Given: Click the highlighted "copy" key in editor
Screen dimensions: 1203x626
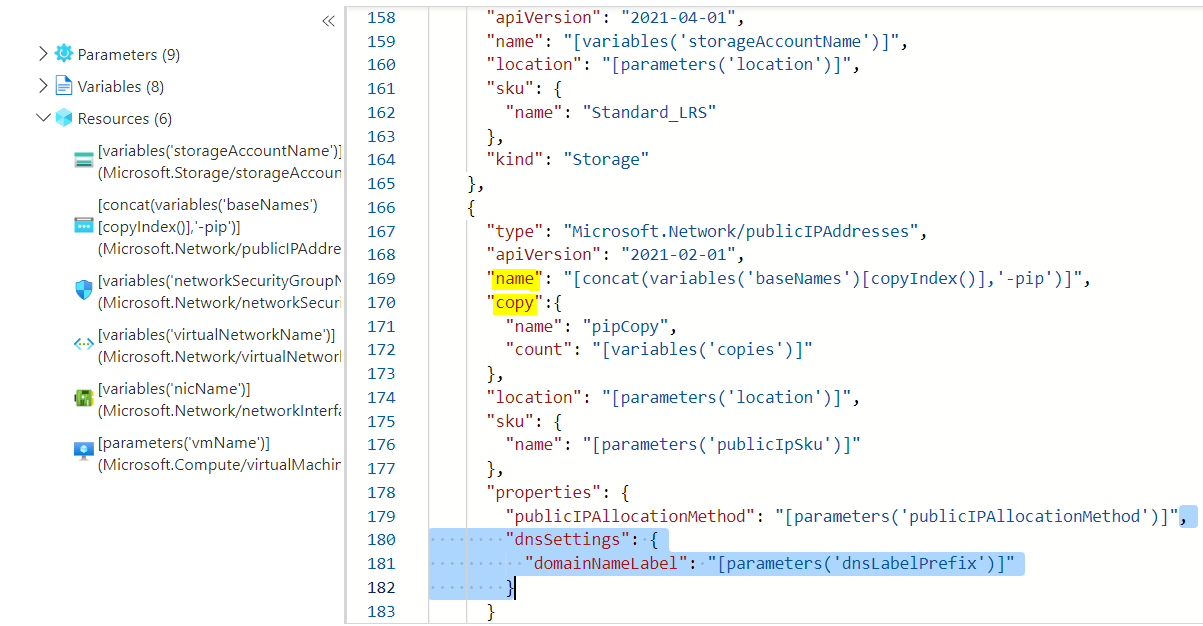Looking at the screenshot, I should (512, 302).
